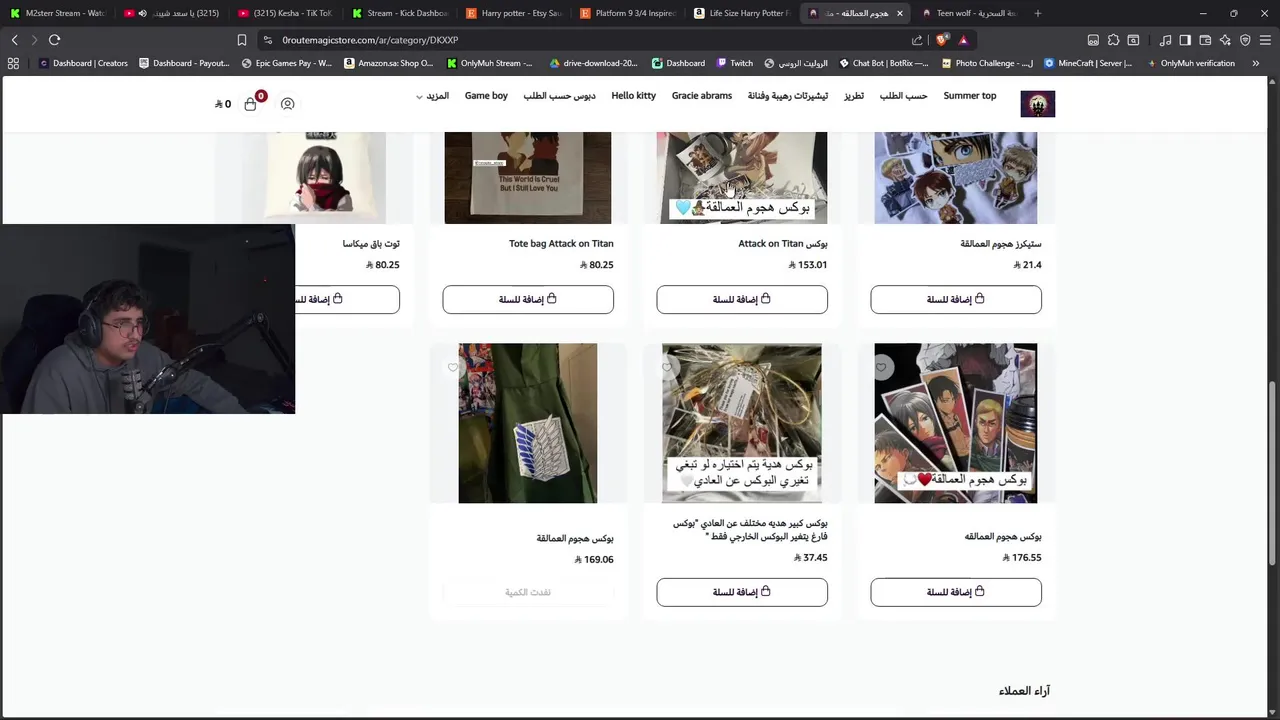Image resolution: width=1280 pixels, height=720 pixels.
Task: Switch to the Kesha TiK ToK YouTube tab
Action: 285,13
